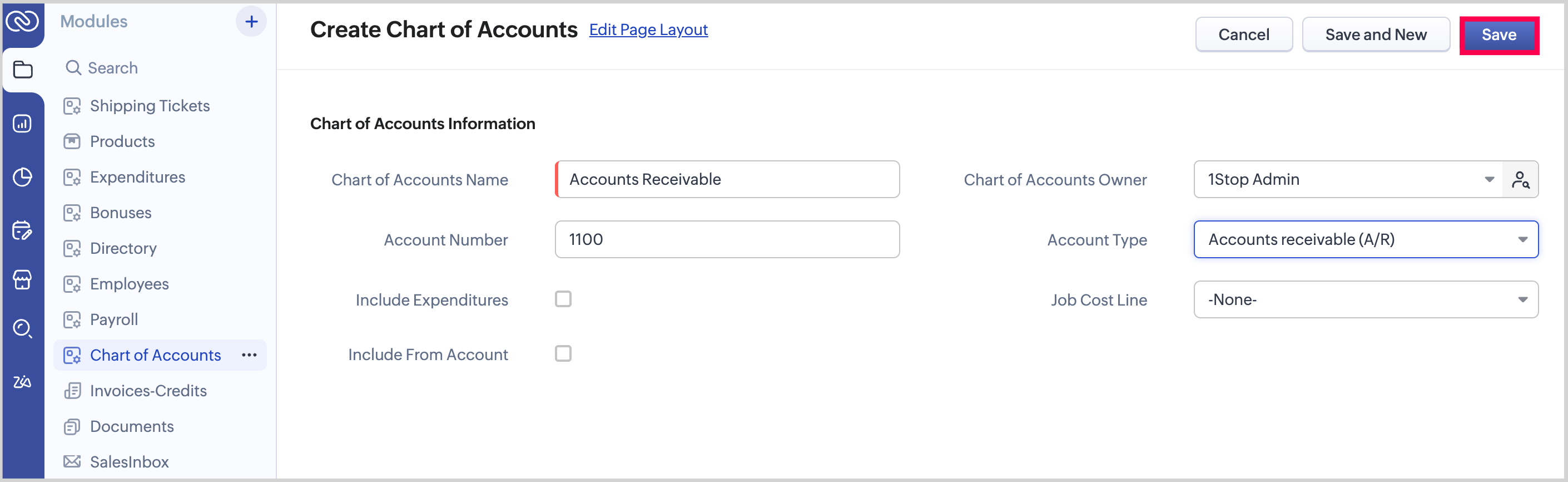Open the Payroll module
This screenshot has height=482, width=1568.
(114, 320)
